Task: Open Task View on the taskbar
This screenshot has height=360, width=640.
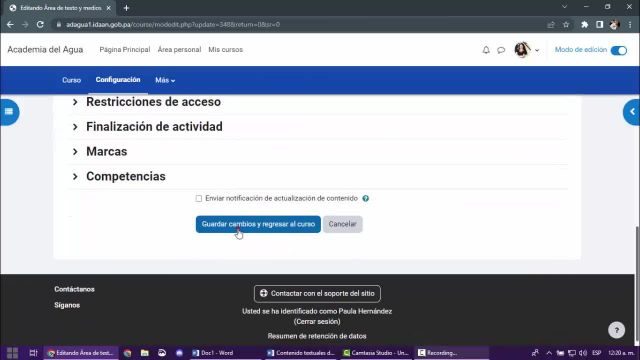Action: [x=33, y=353]
